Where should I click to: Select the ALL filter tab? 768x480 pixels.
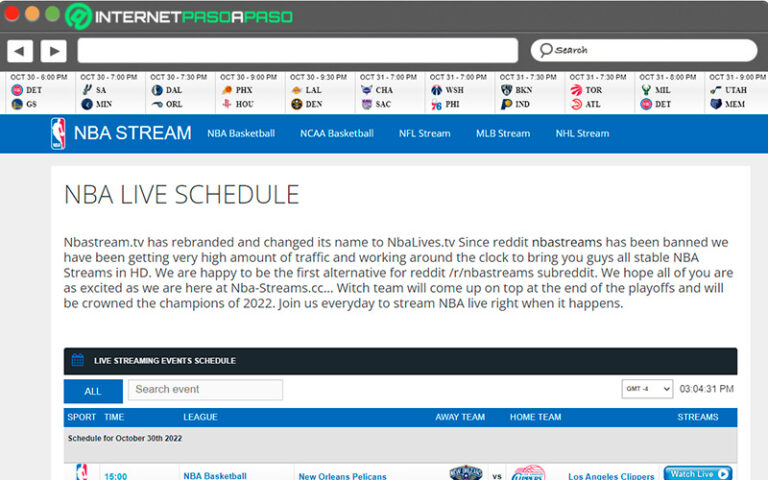click(x=93, y=391)
